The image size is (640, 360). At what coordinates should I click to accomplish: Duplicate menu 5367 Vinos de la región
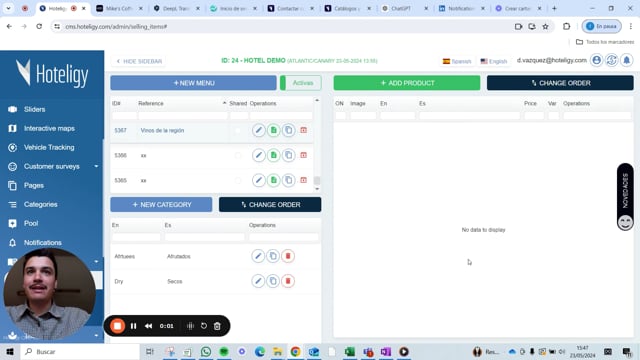tap(289, 130)
